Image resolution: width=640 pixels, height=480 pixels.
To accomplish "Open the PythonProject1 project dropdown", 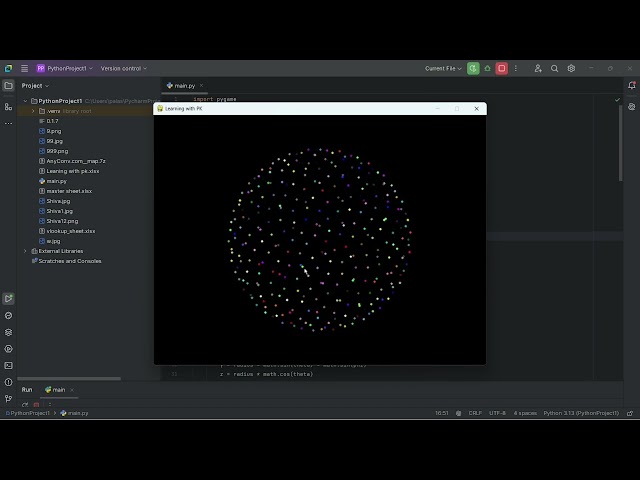I will (x=65, y=69).
